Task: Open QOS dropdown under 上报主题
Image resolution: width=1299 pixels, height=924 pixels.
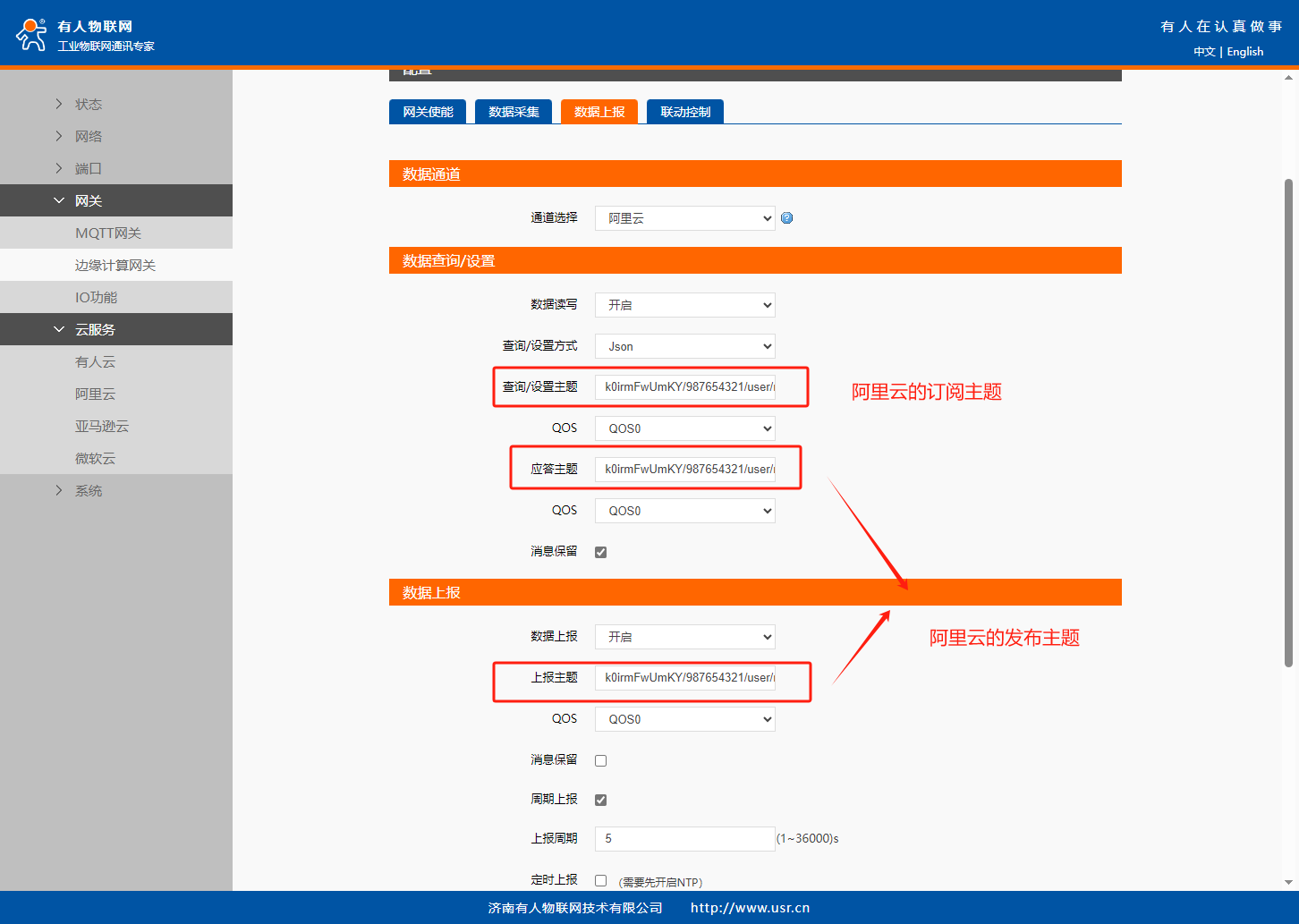Action: coord(685,719)
